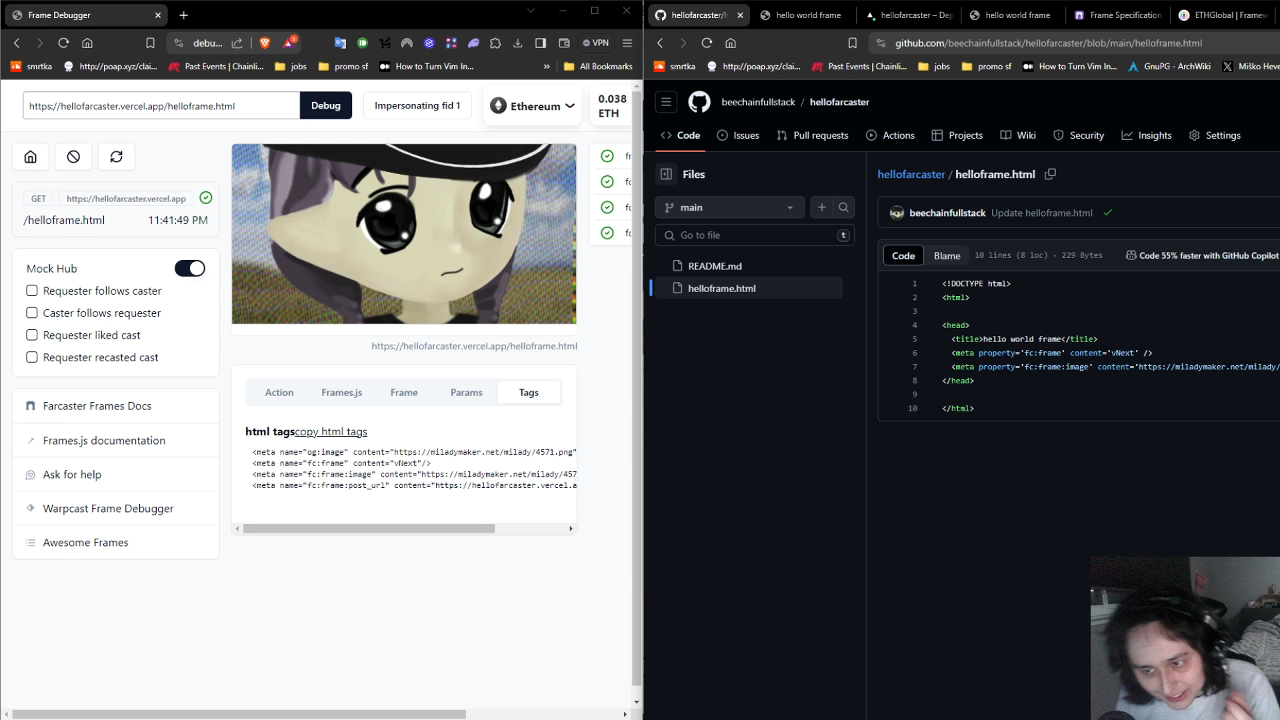Check Caster follows requester
1280x720 pixels.
(x=32, y=313)
